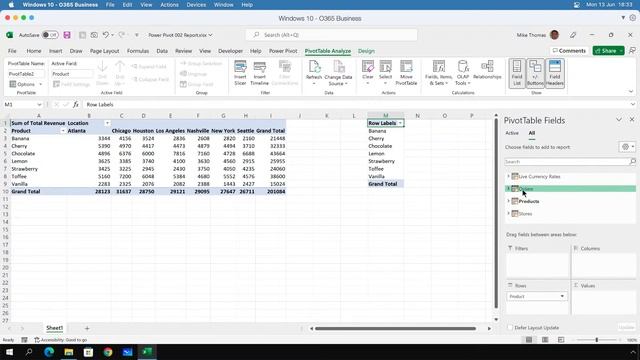Click the Refresh icon in Data group

(x=314, y=73)
